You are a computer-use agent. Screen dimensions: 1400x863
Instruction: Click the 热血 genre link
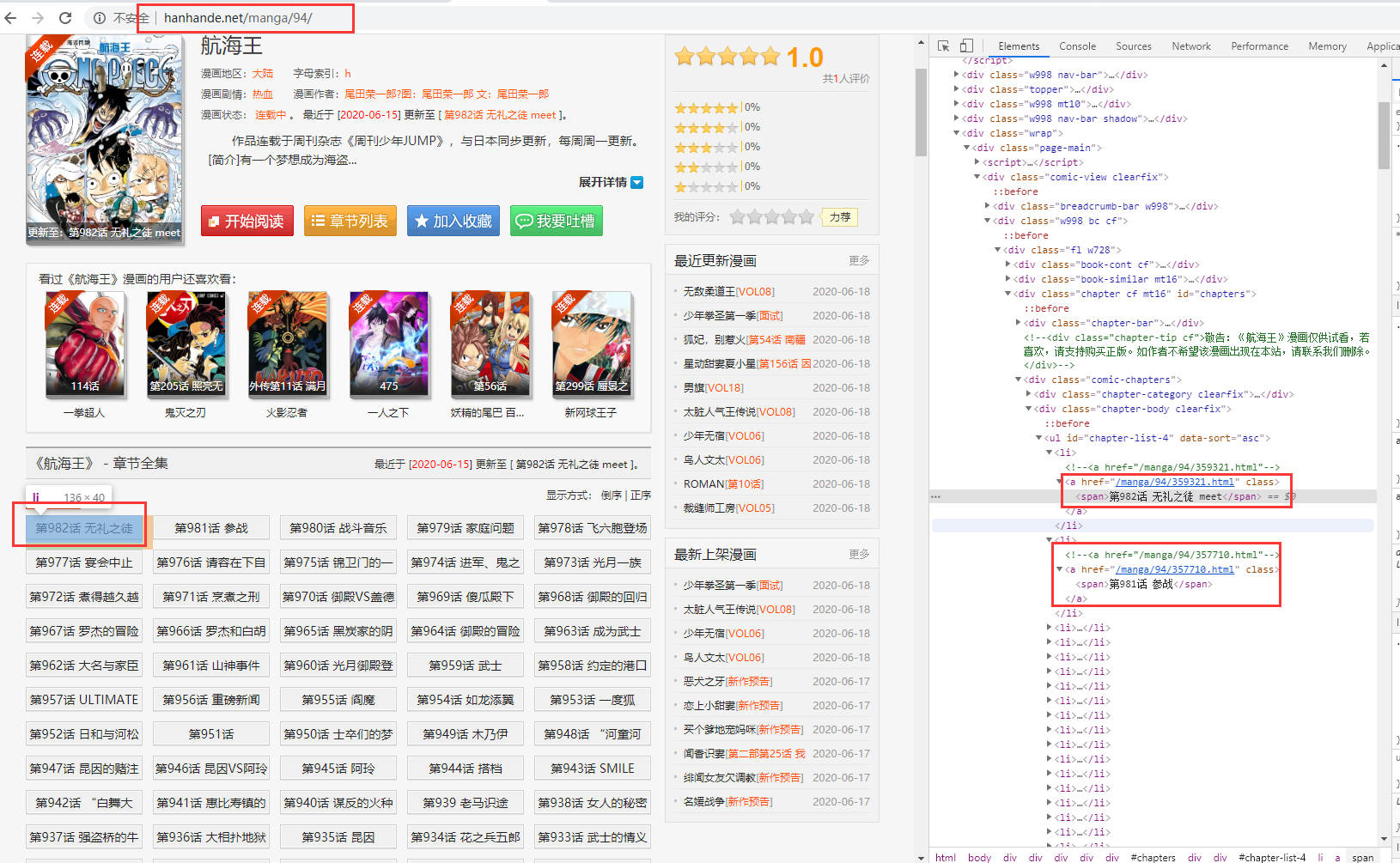pos(262,94)
